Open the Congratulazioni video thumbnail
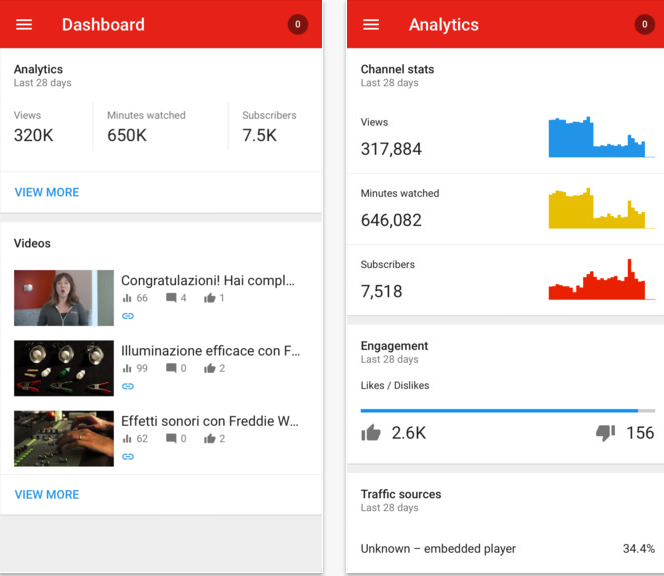Image resolution: width=664 pixels, height=576 pixels. pyautogui.click(x=64, y=298)
